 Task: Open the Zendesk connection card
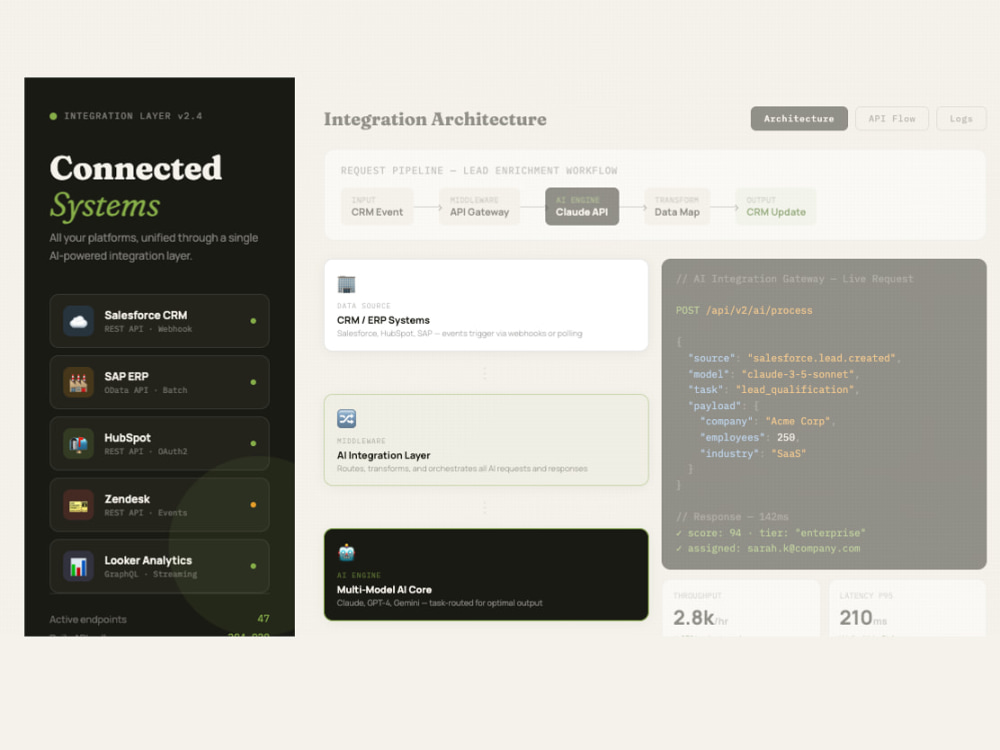[x=159, y=504]
